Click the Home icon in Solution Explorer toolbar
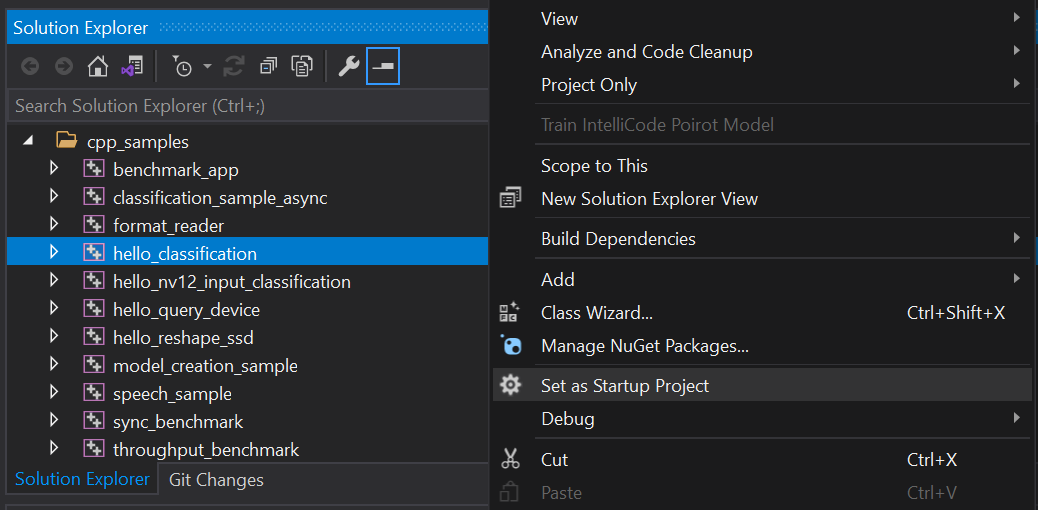The image size is (1038, 510). click(x=98, y=66)
